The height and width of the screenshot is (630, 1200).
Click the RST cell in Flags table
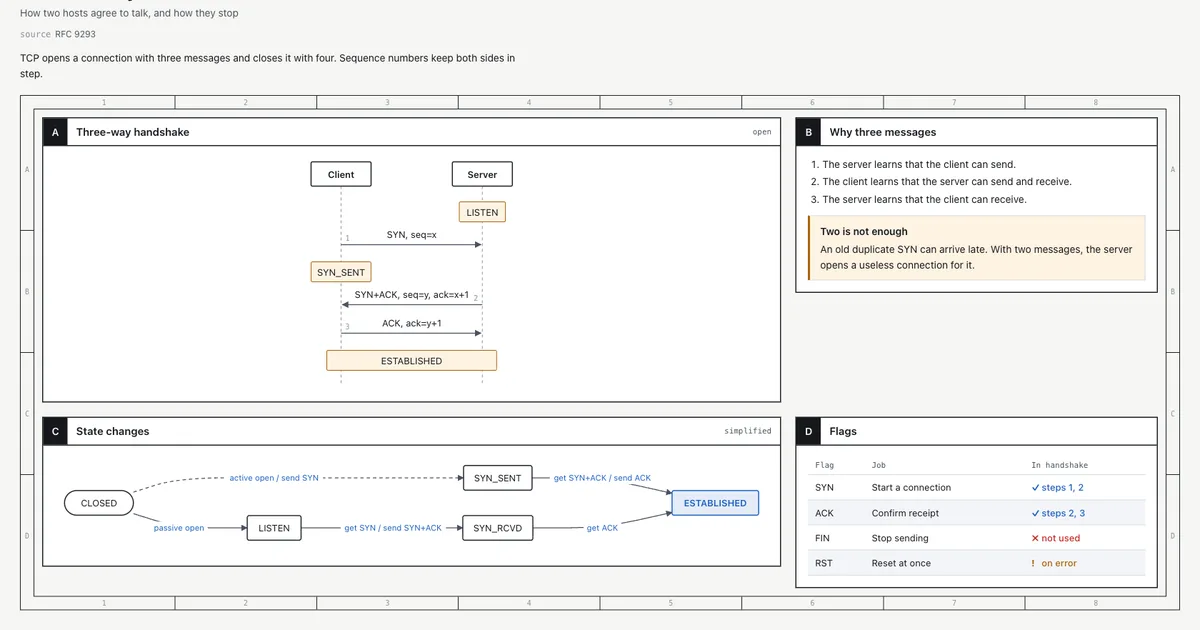824,563
